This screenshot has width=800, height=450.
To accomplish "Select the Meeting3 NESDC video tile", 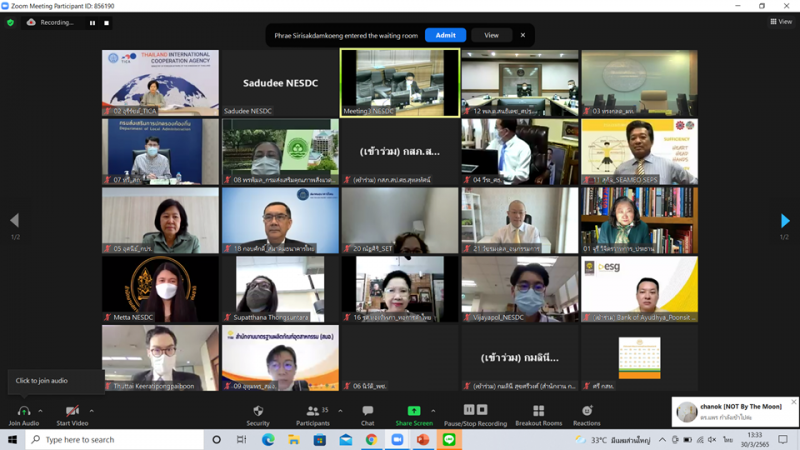I will pos(400,83).
